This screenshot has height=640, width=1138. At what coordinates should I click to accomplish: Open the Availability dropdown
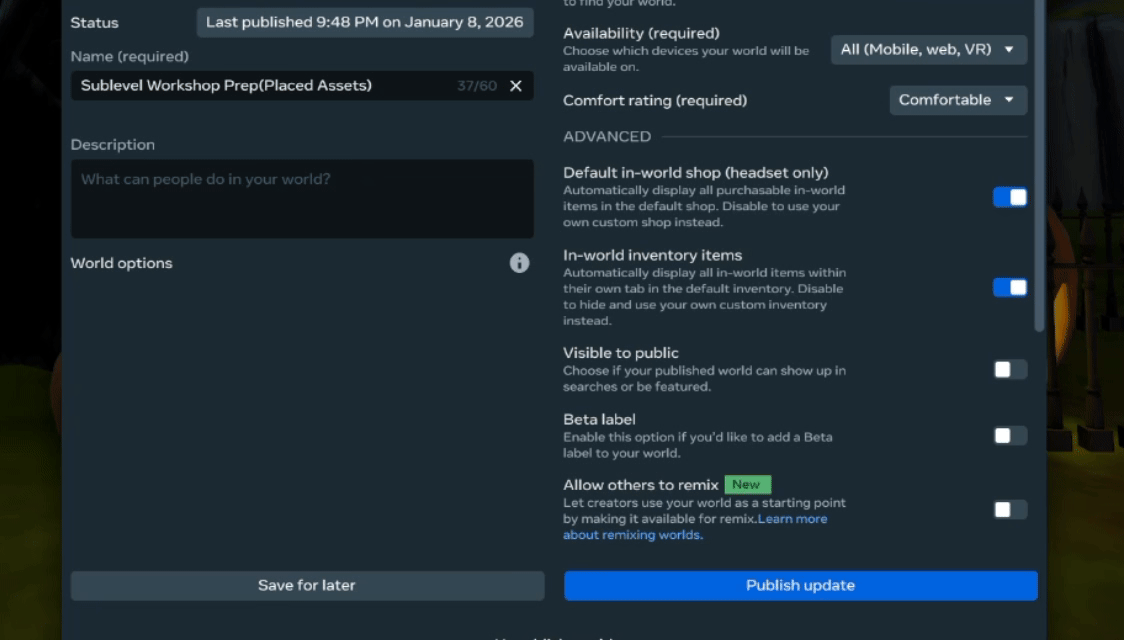click(x=928, y=49)
